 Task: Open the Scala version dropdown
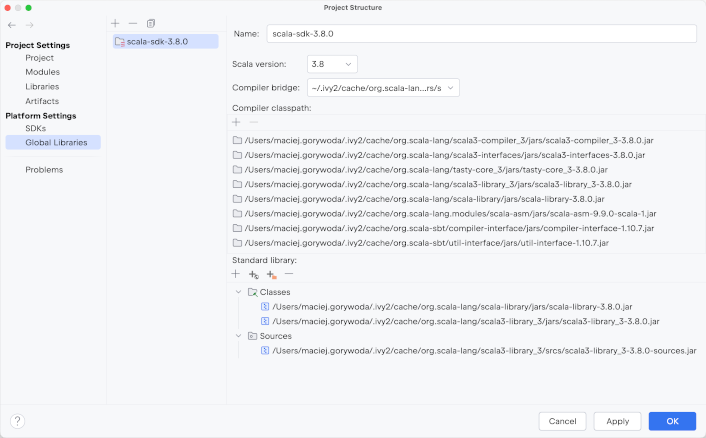(332, 64)
